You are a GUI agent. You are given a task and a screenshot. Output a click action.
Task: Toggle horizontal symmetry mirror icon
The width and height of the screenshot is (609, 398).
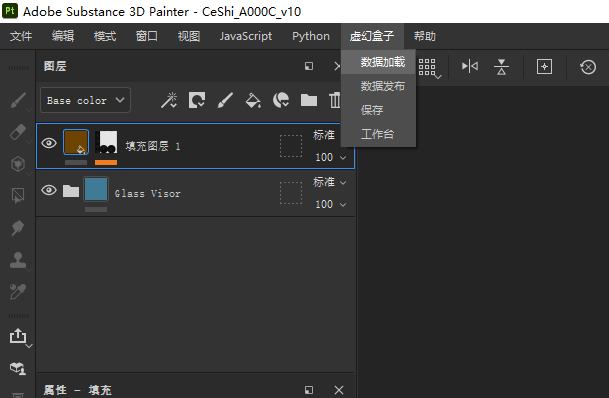[470, 66]
